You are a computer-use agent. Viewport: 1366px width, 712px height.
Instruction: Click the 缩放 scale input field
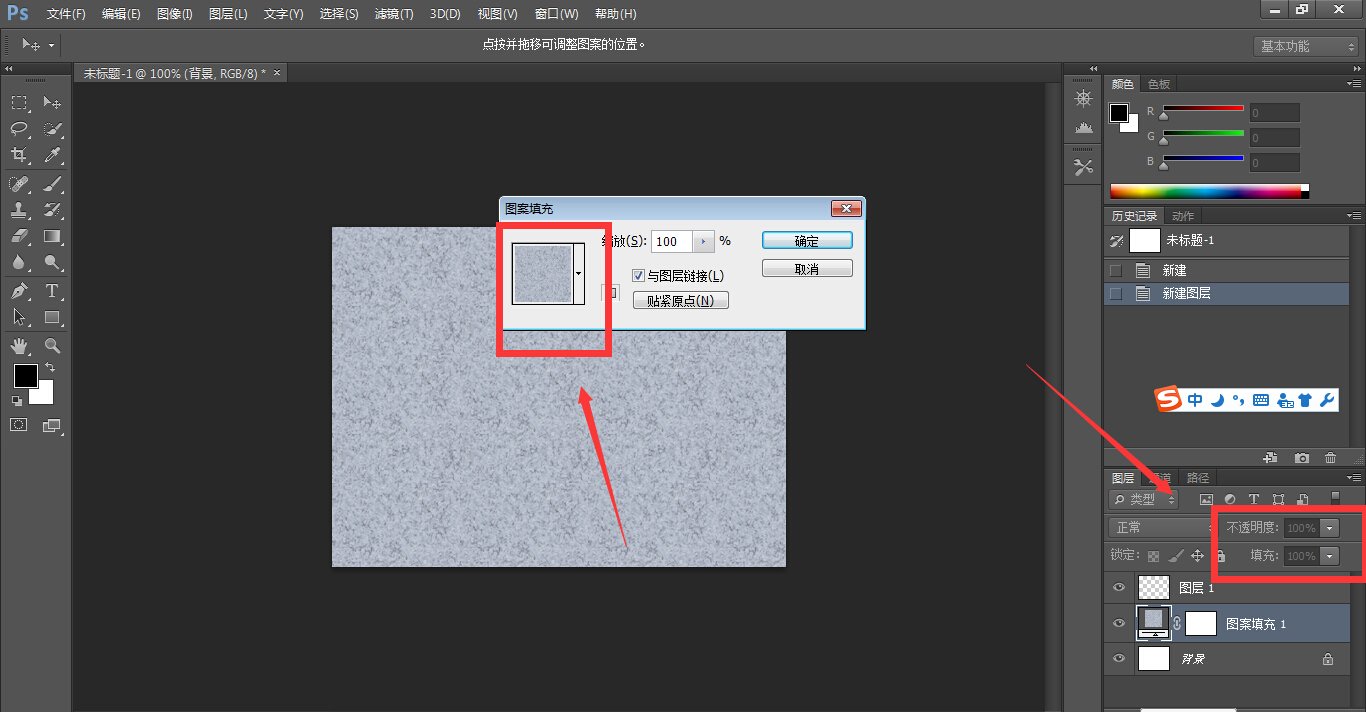[x=672, y=241]
